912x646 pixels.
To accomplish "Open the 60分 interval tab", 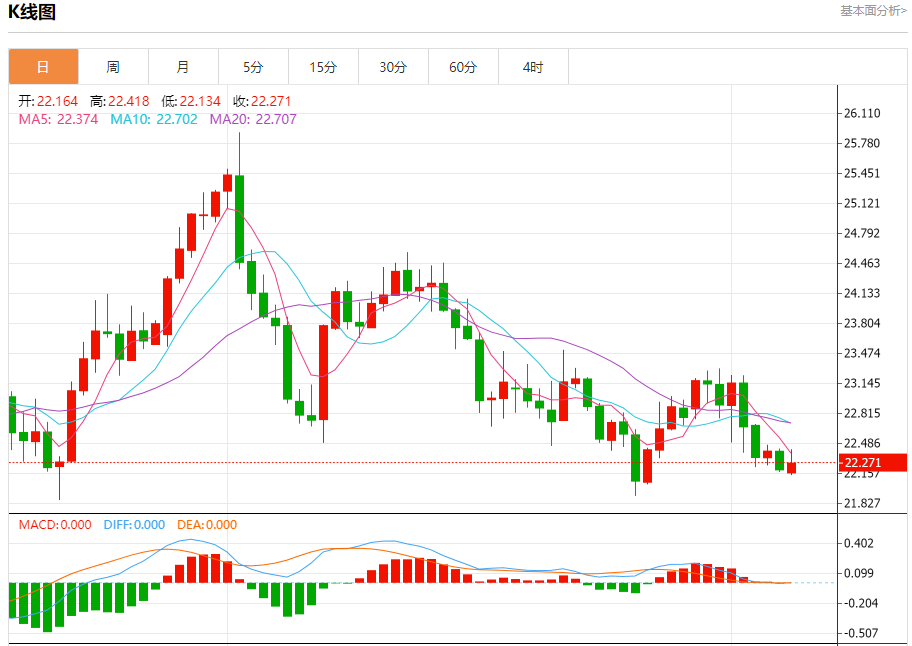I will pos(464,67).
